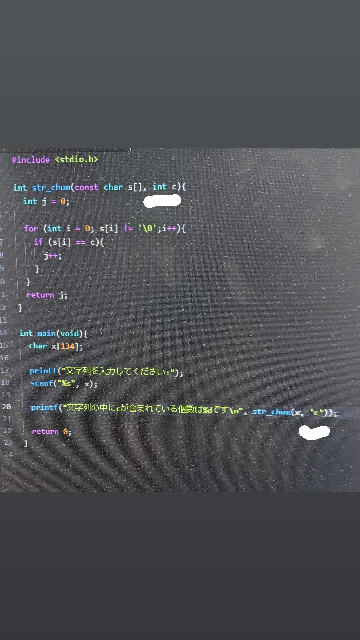Click the 'if (s[i] == c){' line
The height and width of the screenshot is (640, 360).
(x=69, y=242)
